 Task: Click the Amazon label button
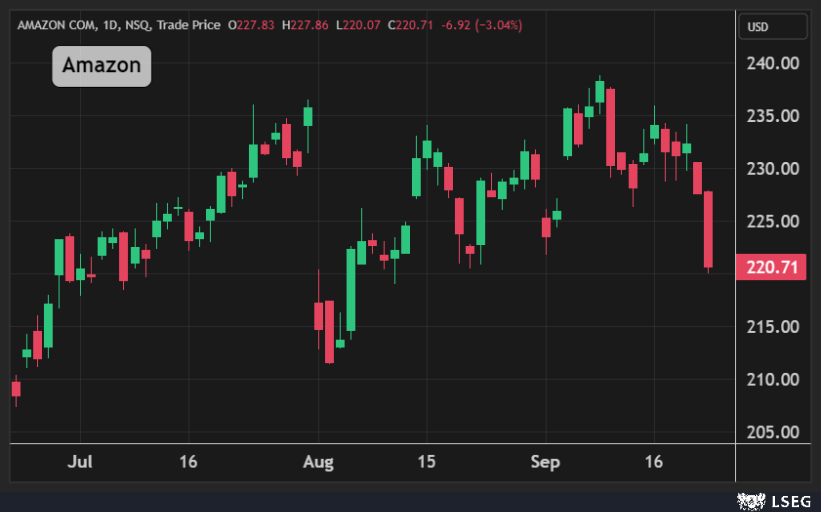(101, 66)
